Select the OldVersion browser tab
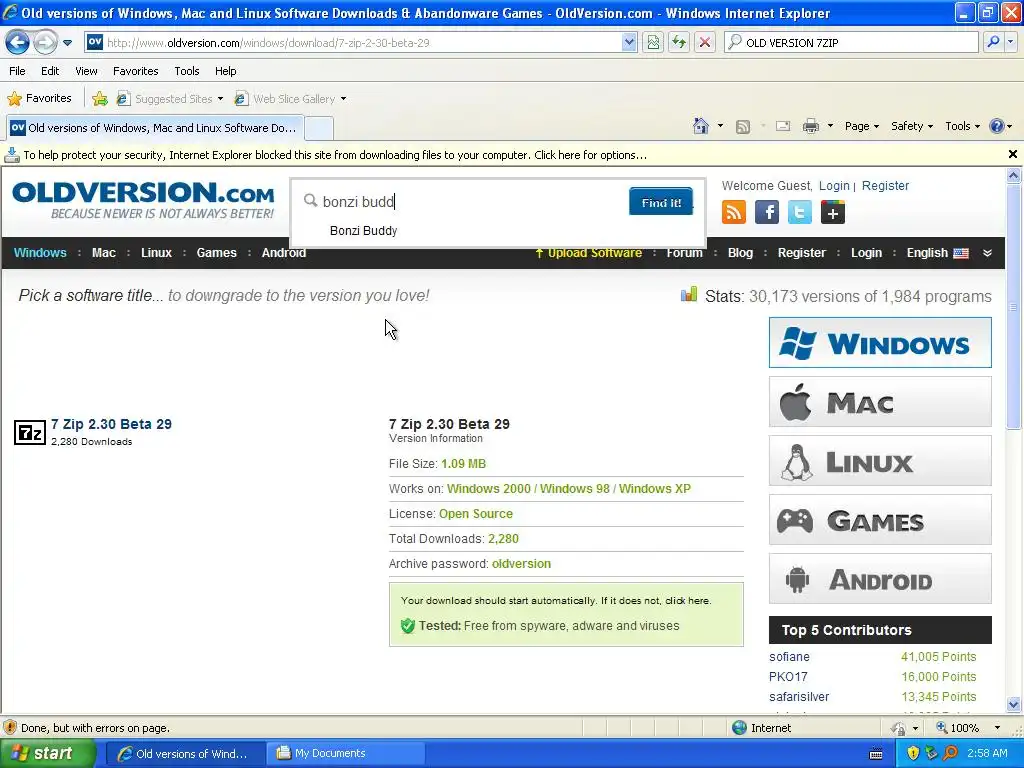 click(x=155, y=128)
